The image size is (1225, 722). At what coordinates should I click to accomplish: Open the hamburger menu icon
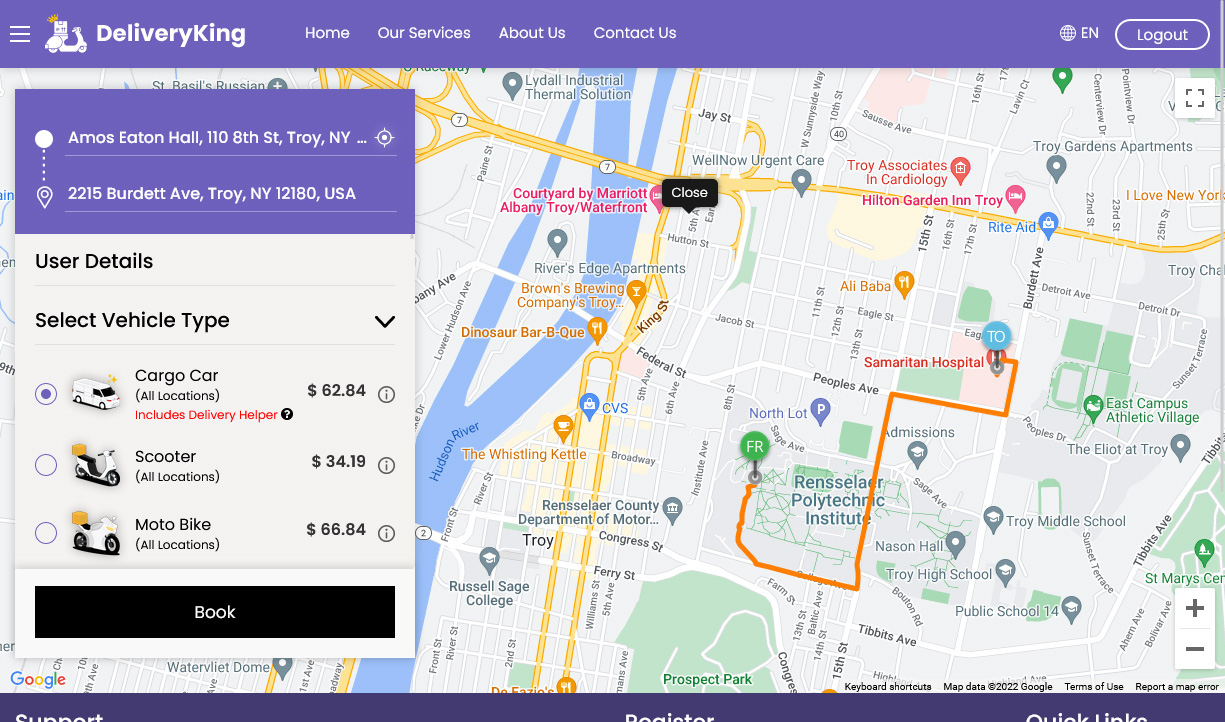(20, 34)
